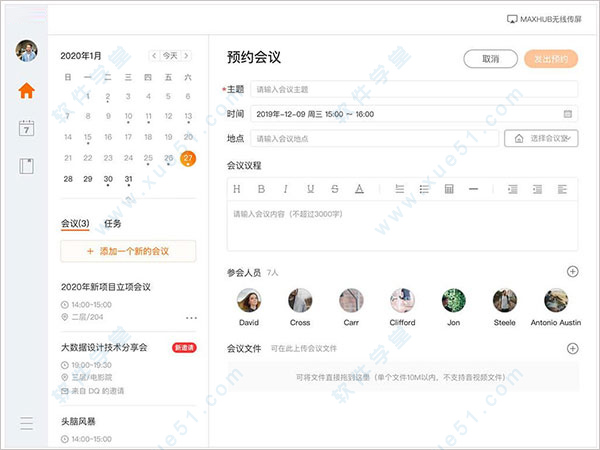The image size is (600, 450).
Task: Open the calendar icon in sidebar
Action: (26, 128)
